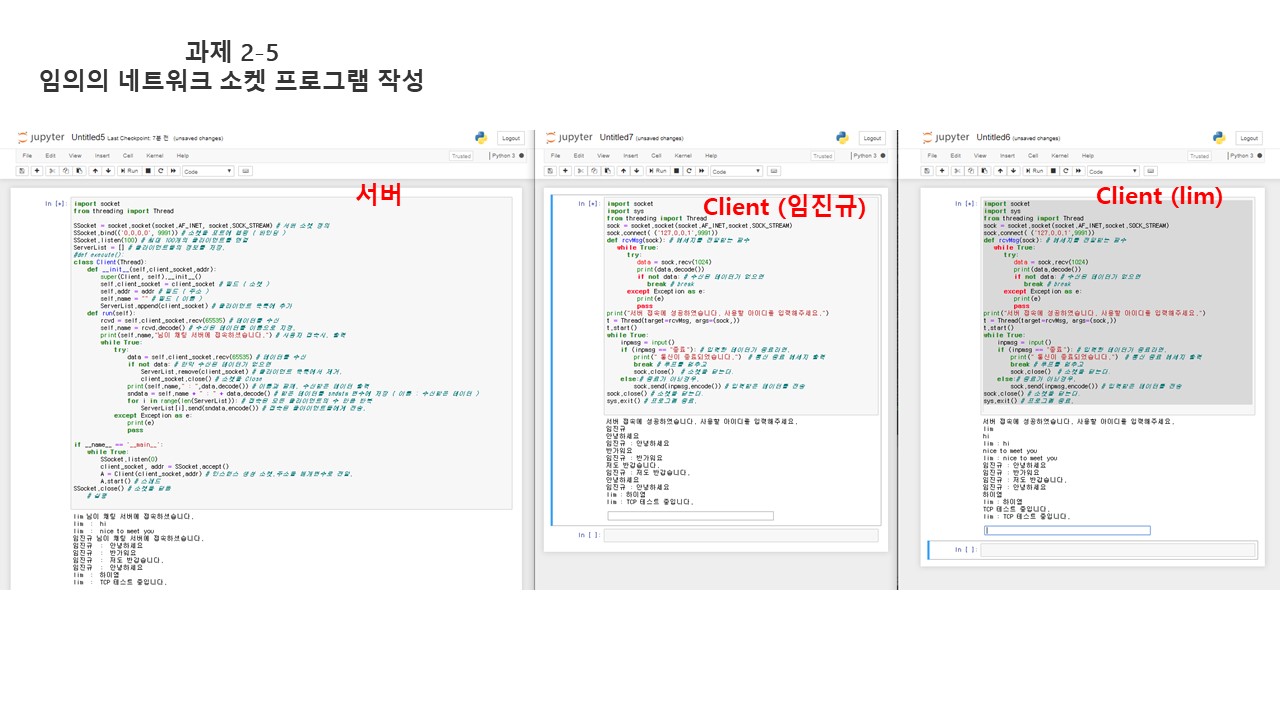Insert cell below in Untitled6 notebook

tap(942, 171)
